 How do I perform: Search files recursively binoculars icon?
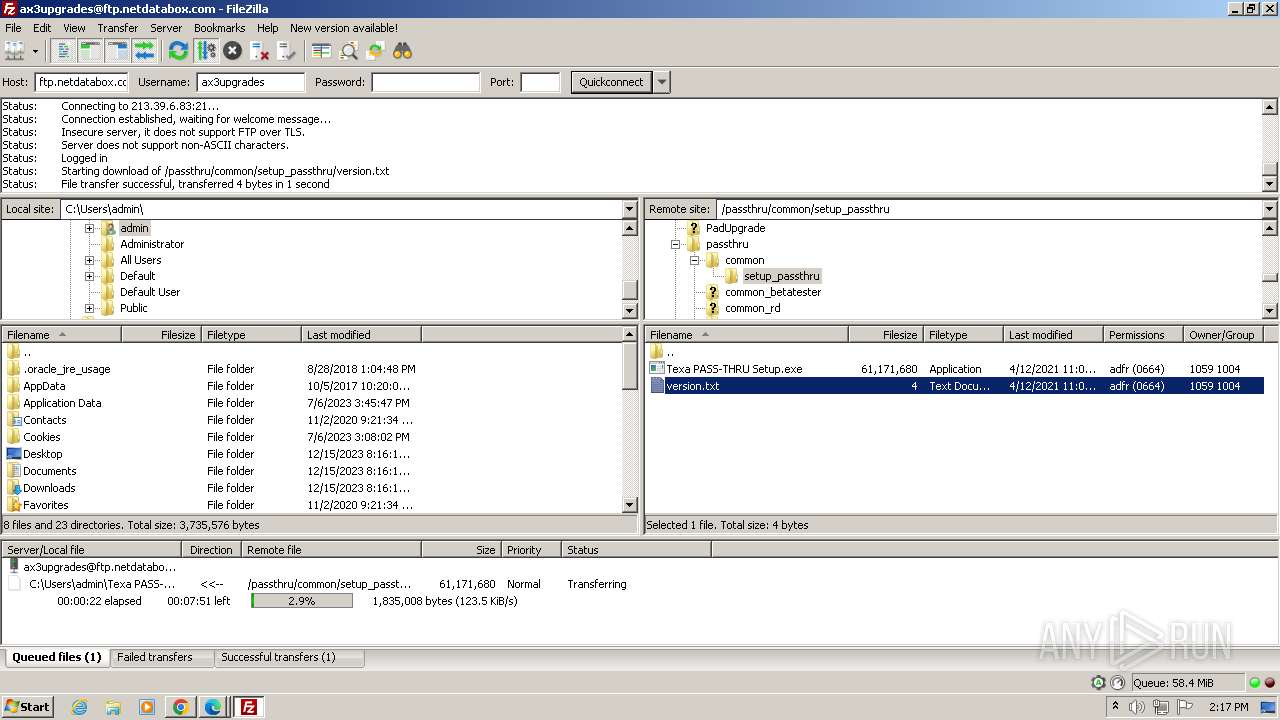pyautogui.click(x=402, y=50)
